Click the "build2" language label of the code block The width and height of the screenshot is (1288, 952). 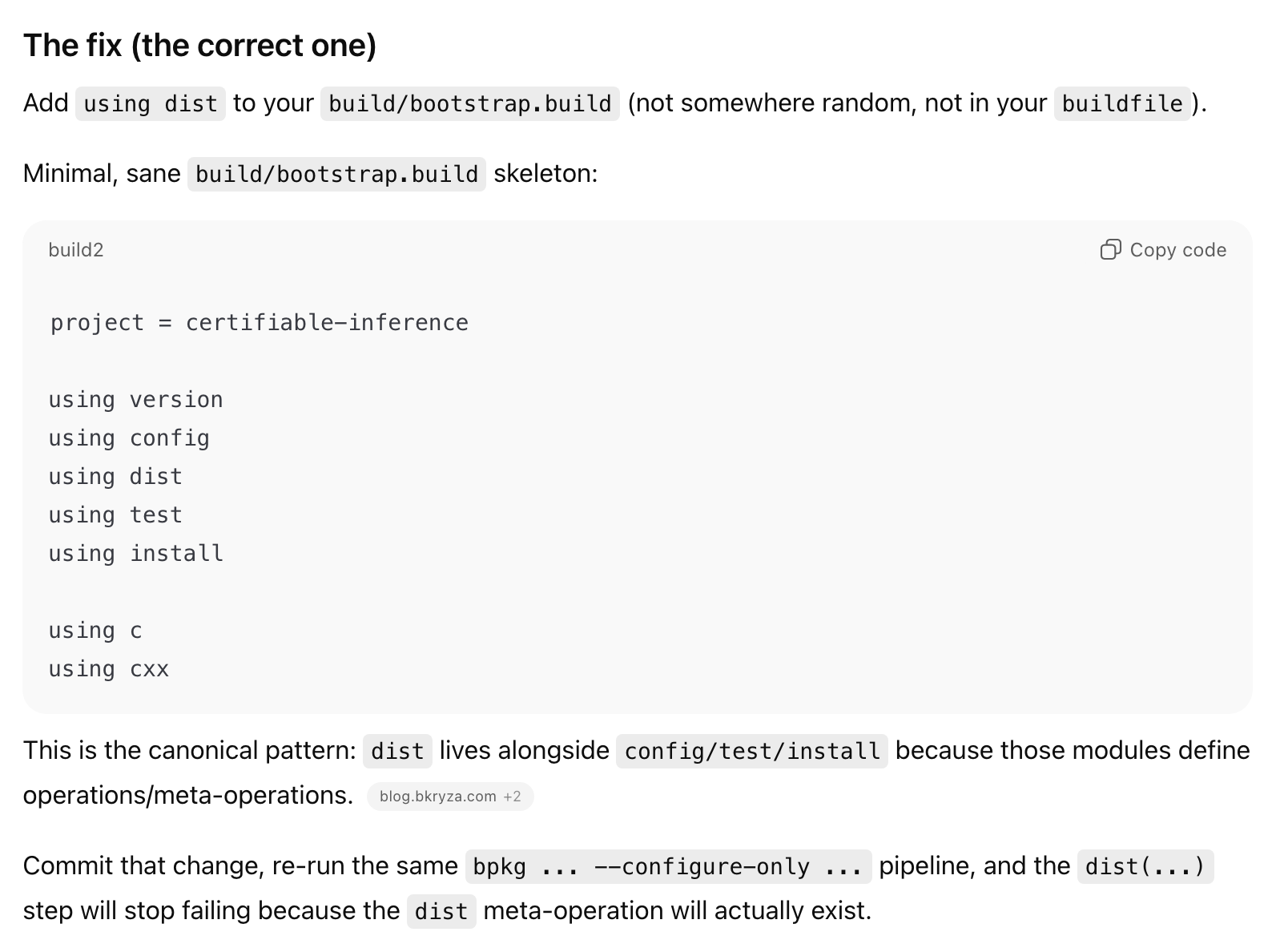(x=76, y=250)
